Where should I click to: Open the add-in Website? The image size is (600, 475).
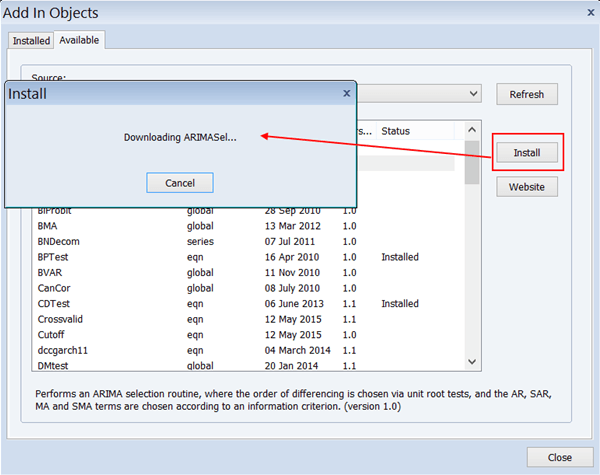click(527, 187)
